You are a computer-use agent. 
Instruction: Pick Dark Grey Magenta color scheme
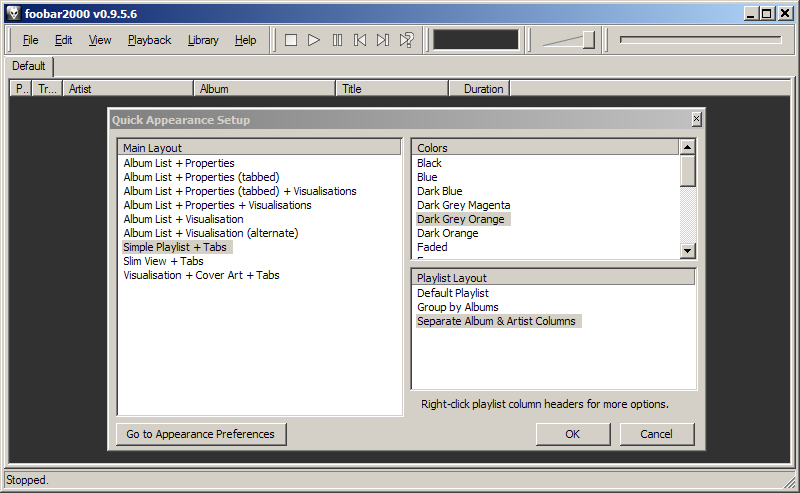click(463, 205)
